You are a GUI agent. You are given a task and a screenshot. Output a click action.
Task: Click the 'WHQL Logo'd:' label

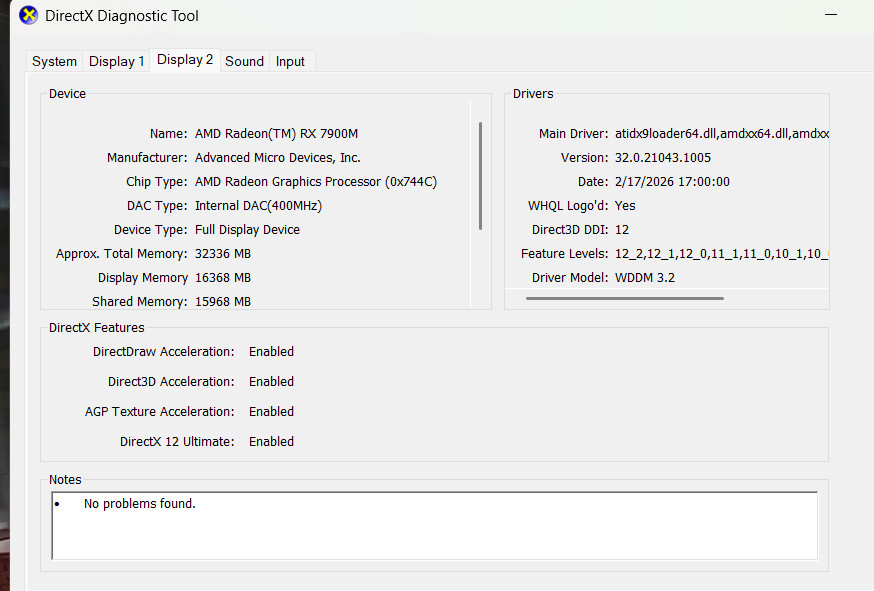click(568, 206)
